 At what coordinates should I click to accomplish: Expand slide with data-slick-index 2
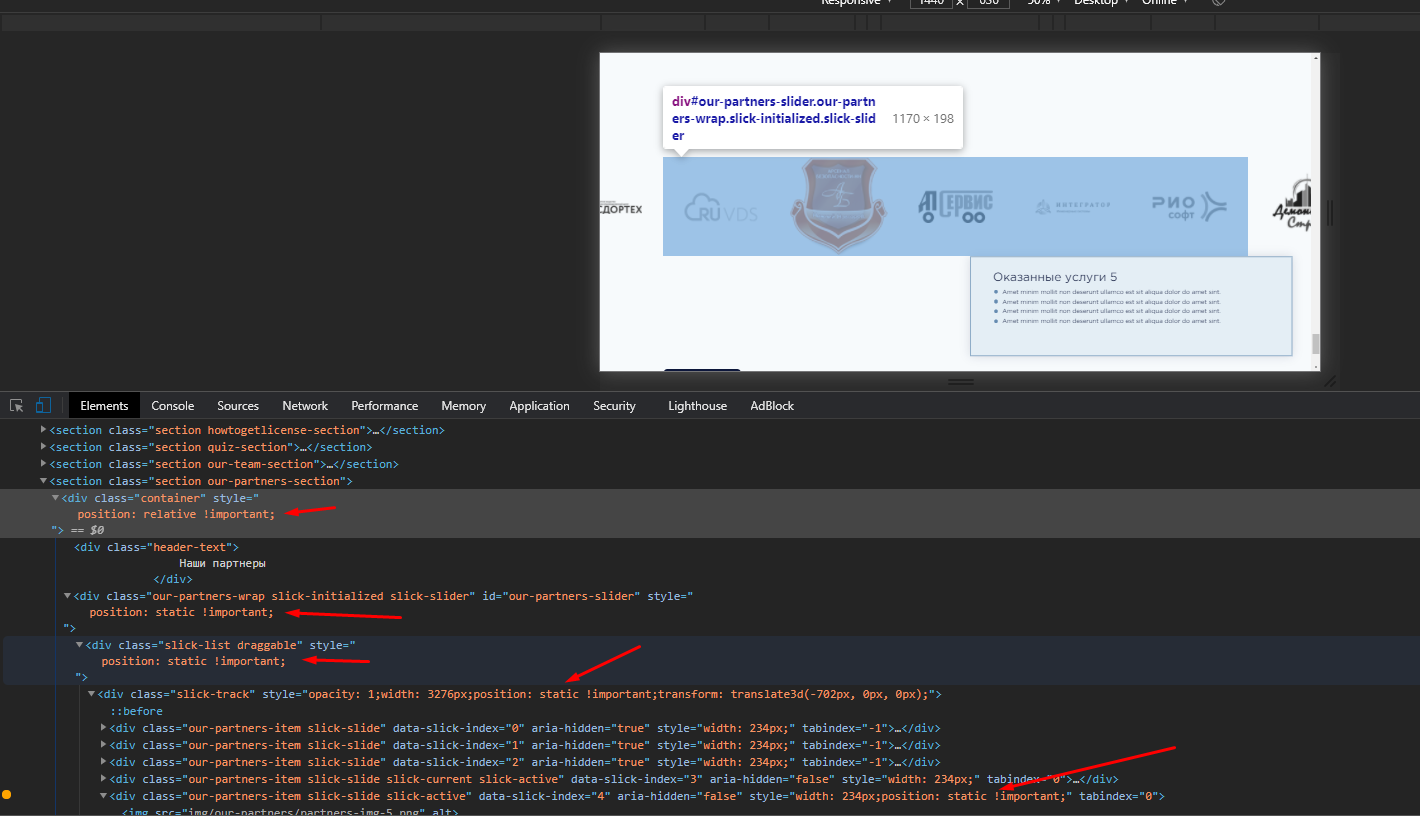(103, 762)
